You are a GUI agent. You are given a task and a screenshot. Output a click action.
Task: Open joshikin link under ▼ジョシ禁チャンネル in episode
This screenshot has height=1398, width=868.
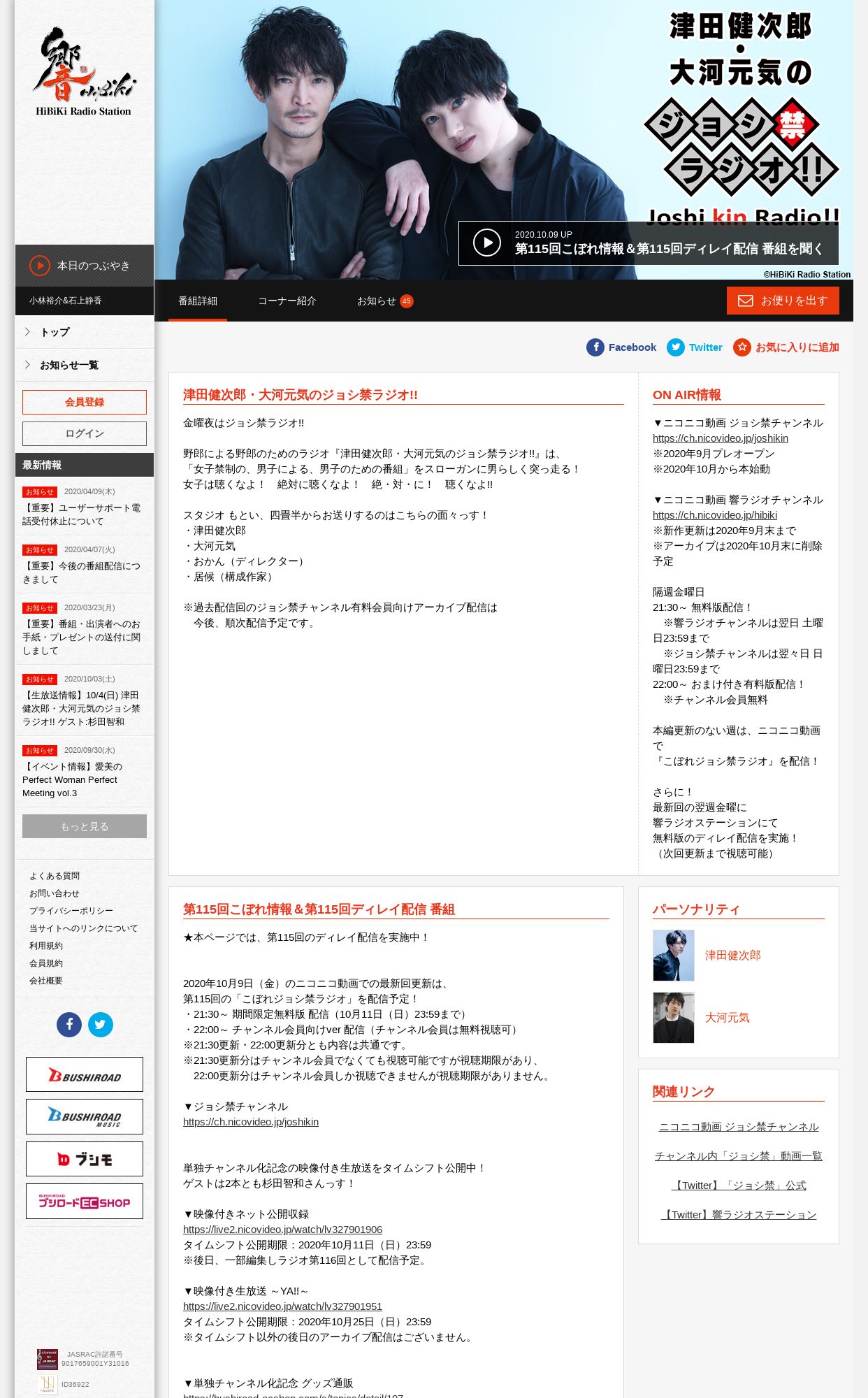point(251,1122)
